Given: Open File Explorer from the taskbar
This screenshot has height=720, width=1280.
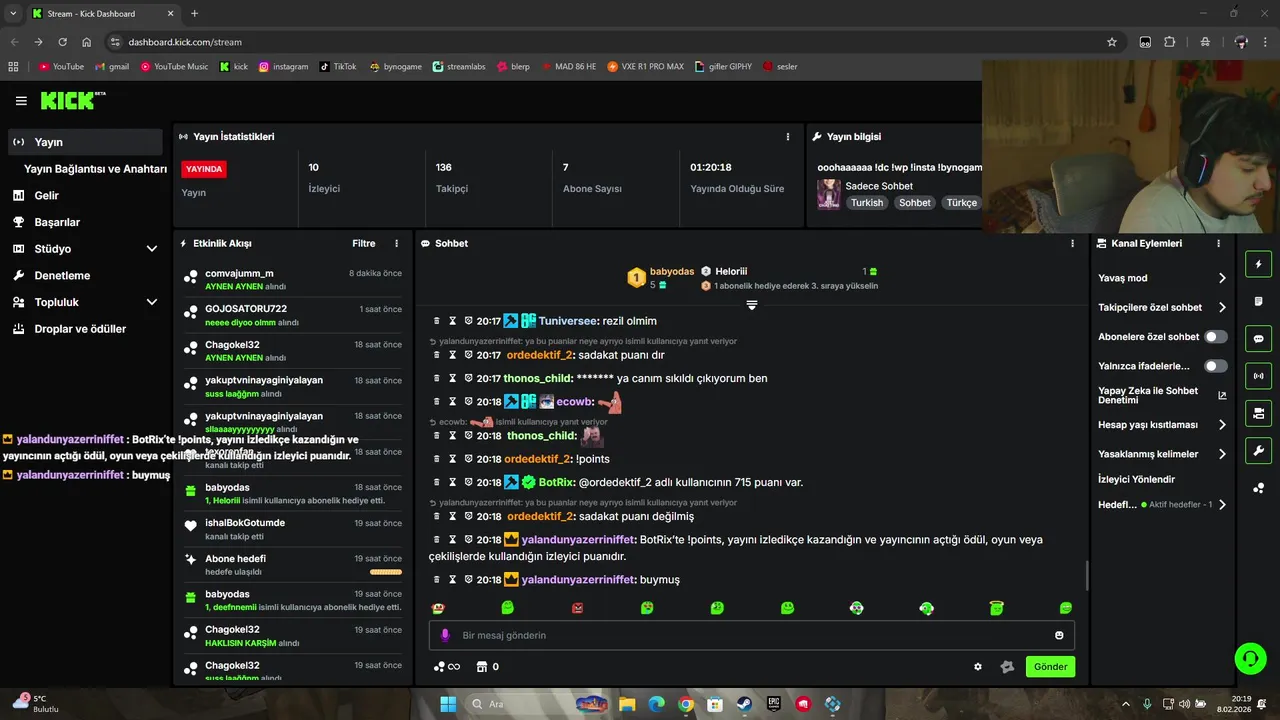Looking at the screenshot, I should 626,704.
